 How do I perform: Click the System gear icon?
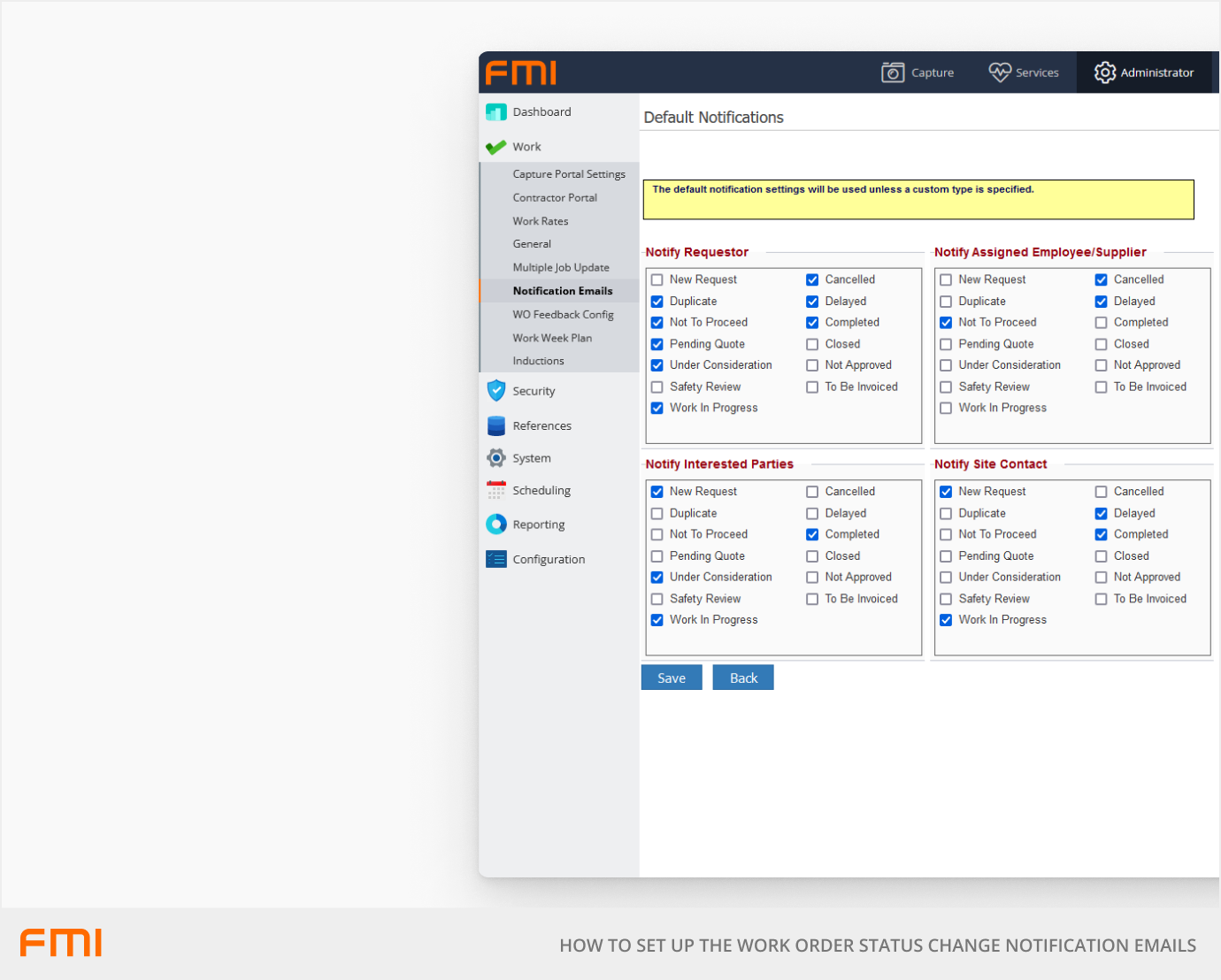click(x=496, y=458)
